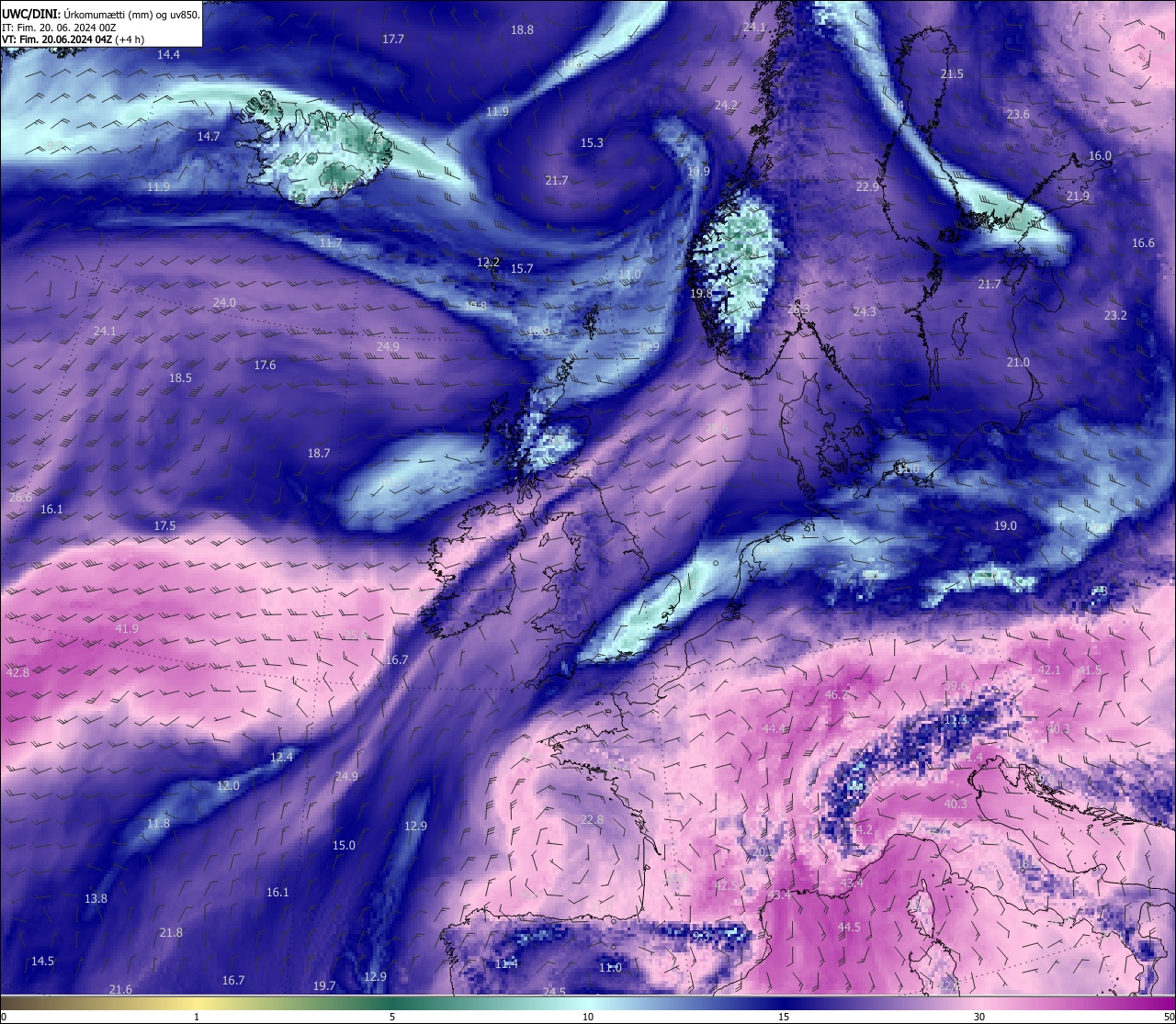Click the 17.5 value on the map
The width and height of the screenshot is (1176, 1024).
[164, 525]
